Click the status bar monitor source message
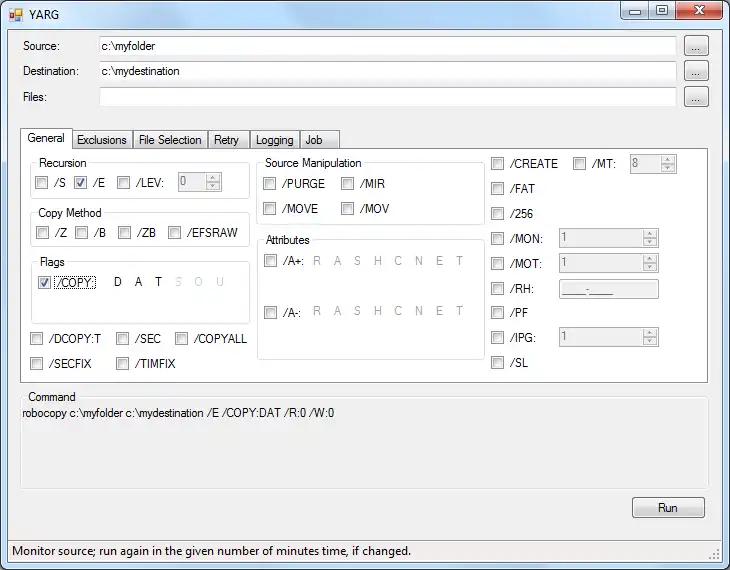This screenshot has width=730, height=570. pos(211,551)
